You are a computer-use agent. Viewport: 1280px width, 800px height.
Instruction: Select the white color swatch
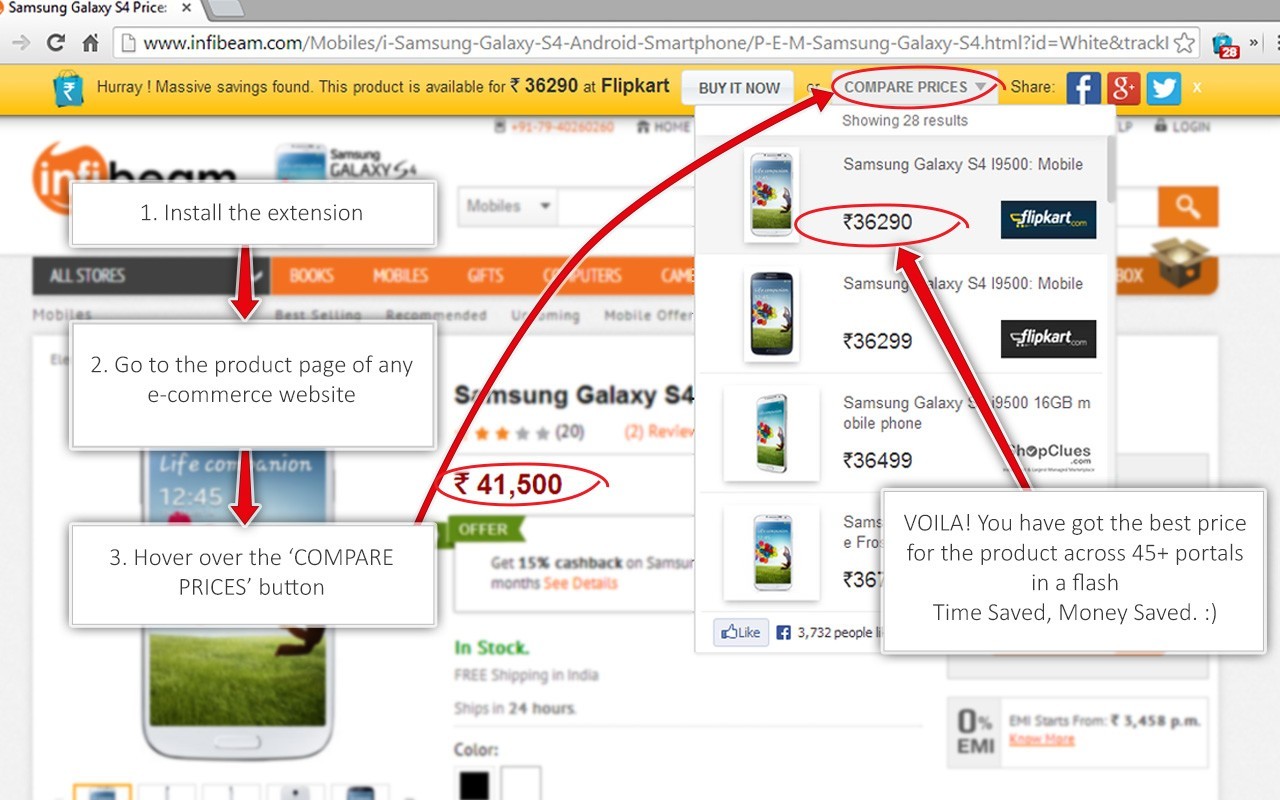click(x=521, y=784)
